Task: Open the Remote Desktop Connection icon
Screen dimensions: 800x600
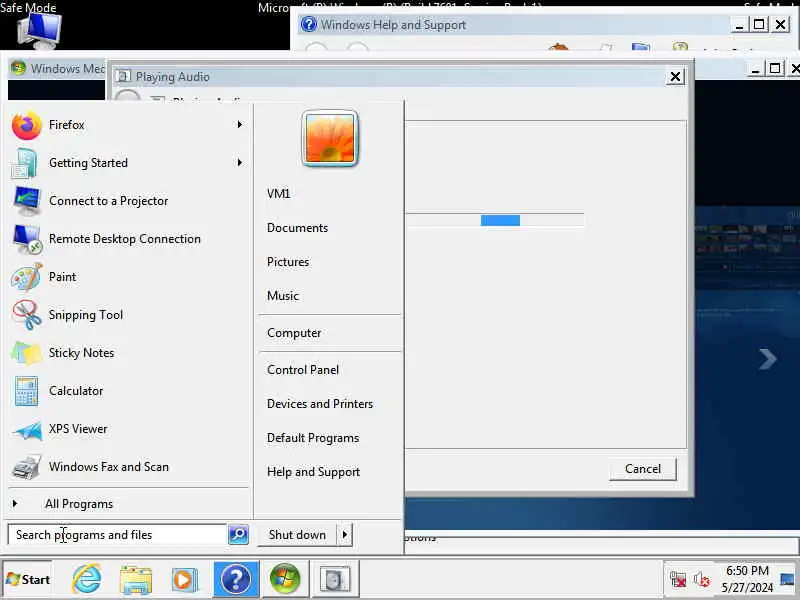Action: [x=28, y=239]
